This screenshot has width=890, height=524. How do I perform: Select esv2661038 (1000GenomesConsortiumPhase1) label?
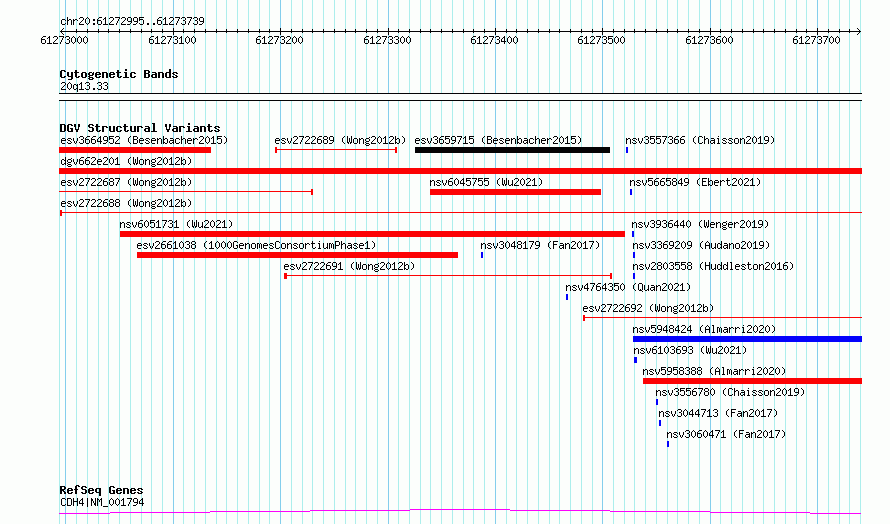256,245
